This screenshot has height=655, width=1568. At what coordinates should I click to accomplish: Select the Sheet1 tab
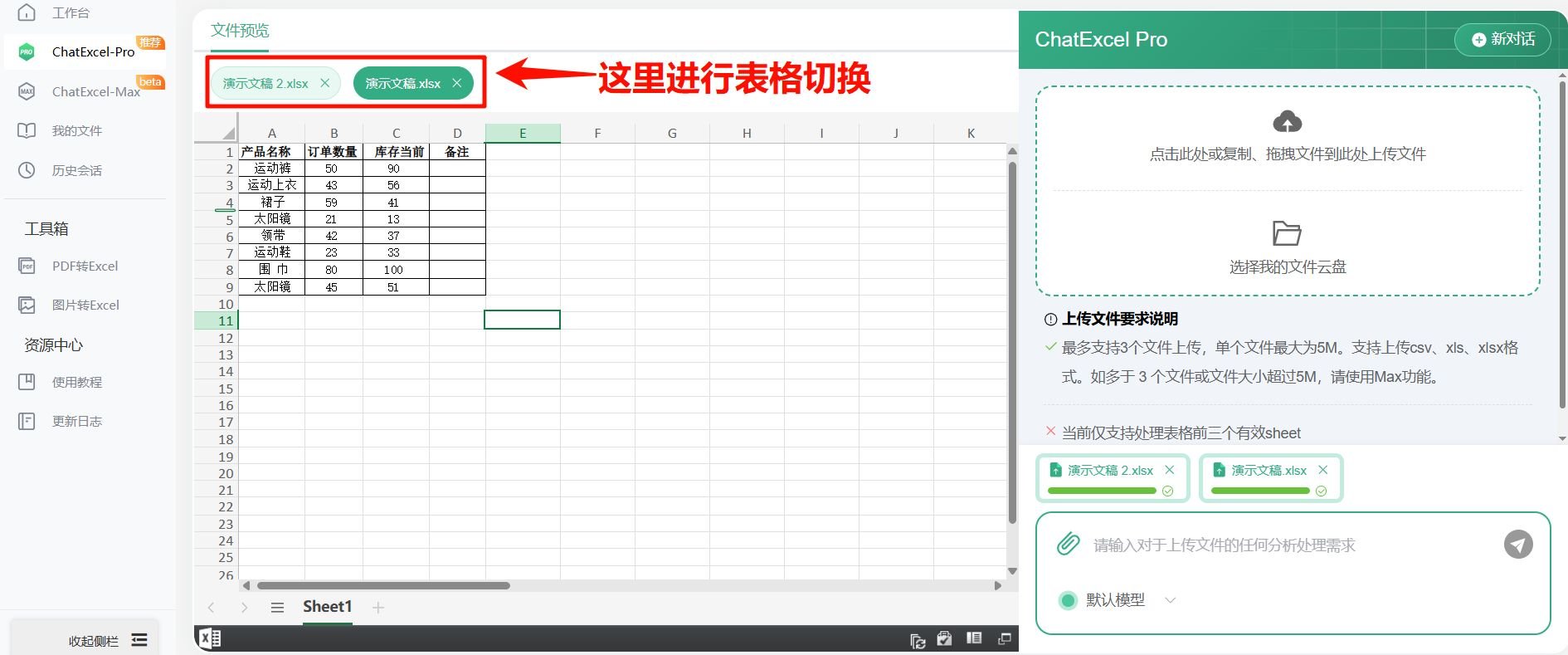[327, 607]
